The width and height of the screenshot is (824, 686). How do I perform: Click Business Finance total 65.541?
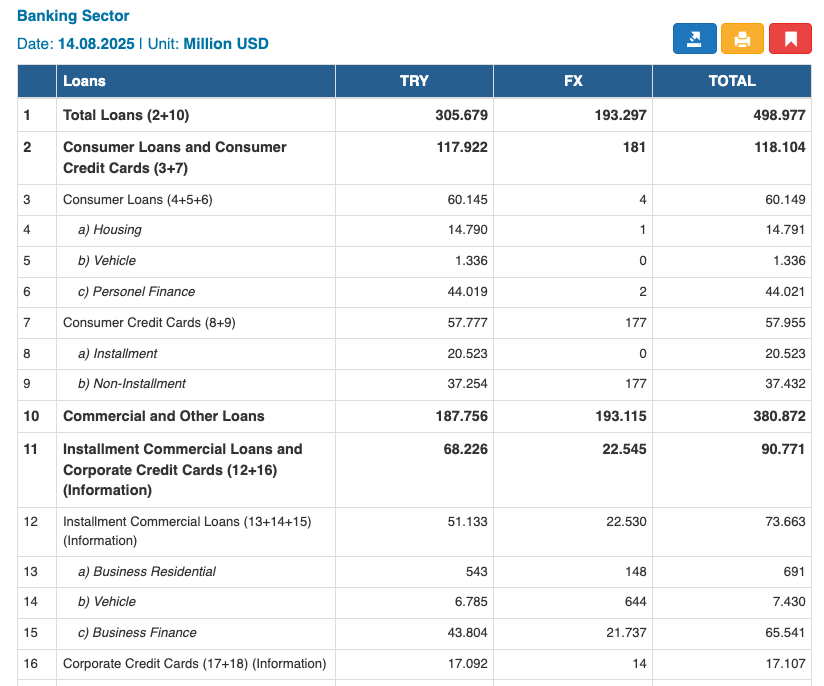(x=785, y=633)
